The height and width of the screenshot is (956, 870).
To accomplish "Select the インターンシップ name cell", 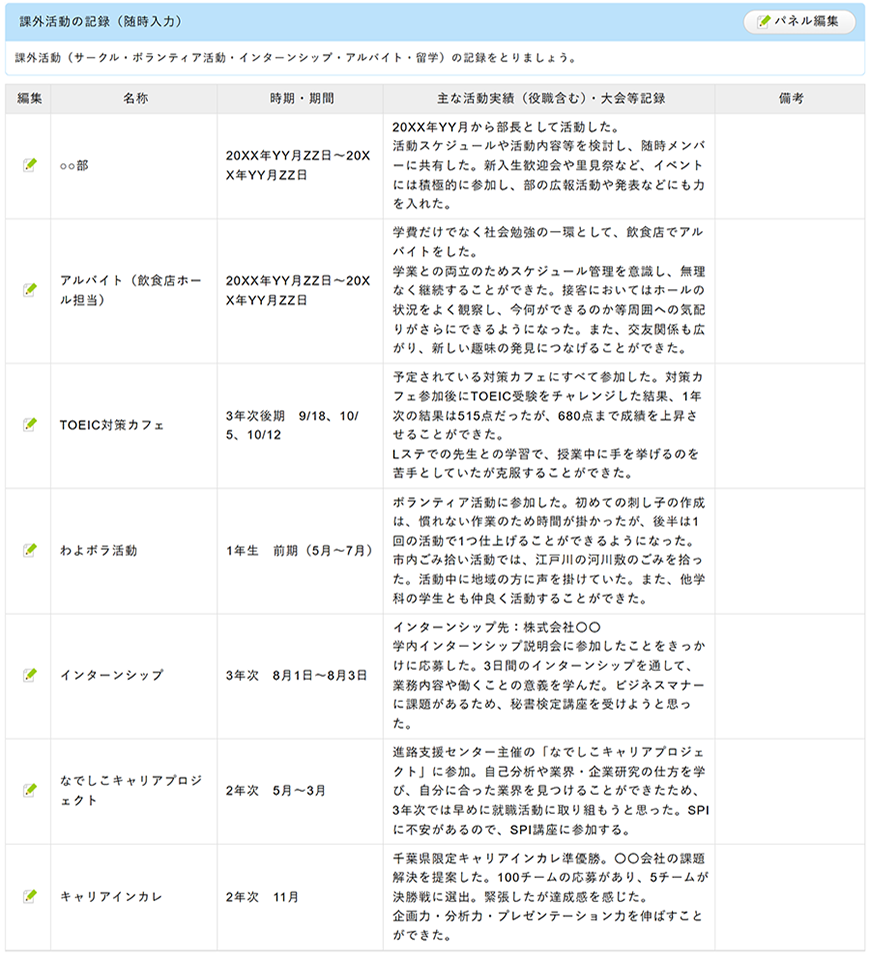I will [x=134, y=676].
